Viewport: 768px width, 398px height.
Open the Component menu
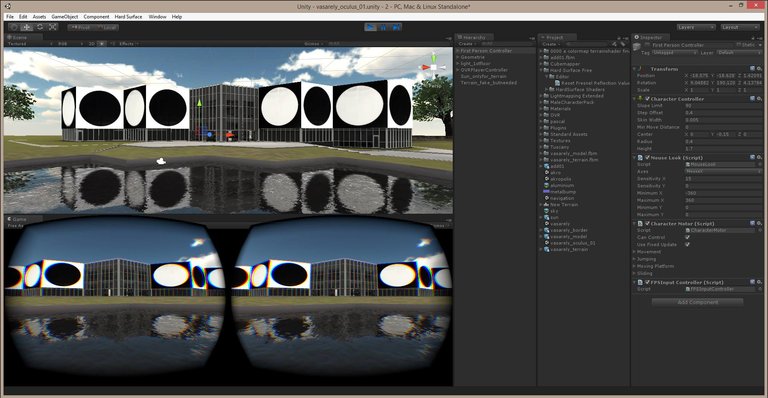point(96,17)
